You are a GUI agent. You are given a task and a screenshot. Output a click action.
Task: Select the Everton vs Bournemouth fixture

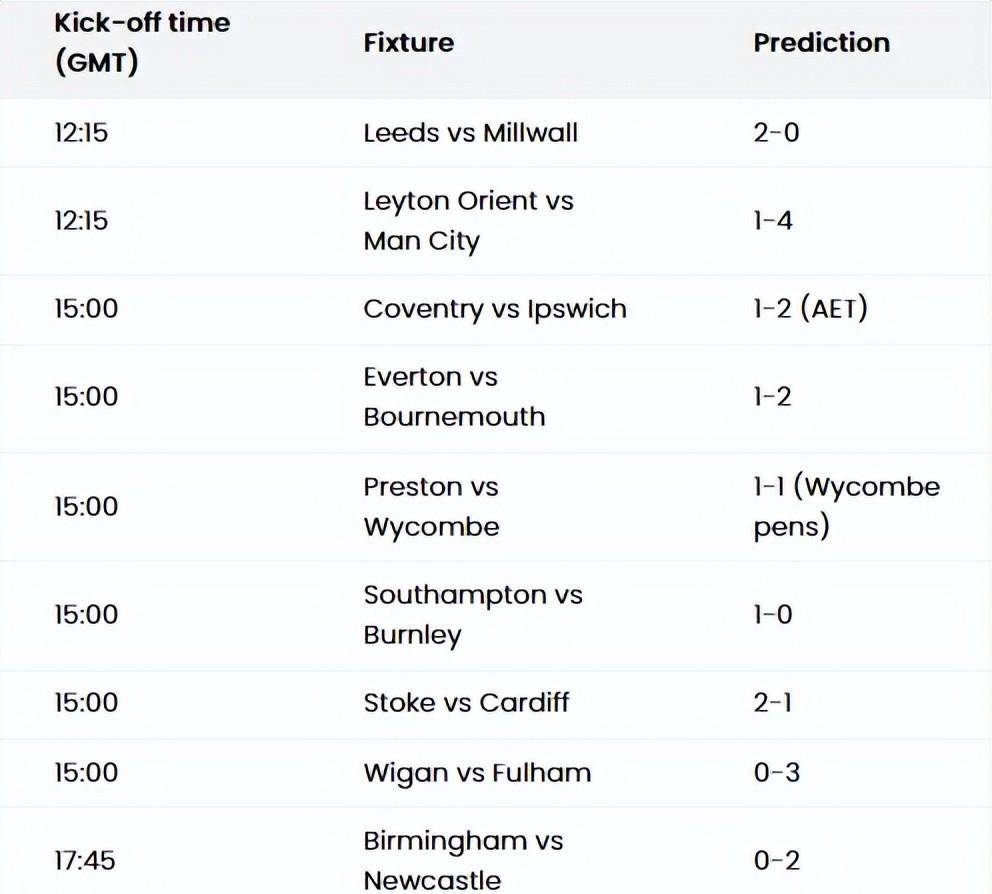click(x=454, y=397)
